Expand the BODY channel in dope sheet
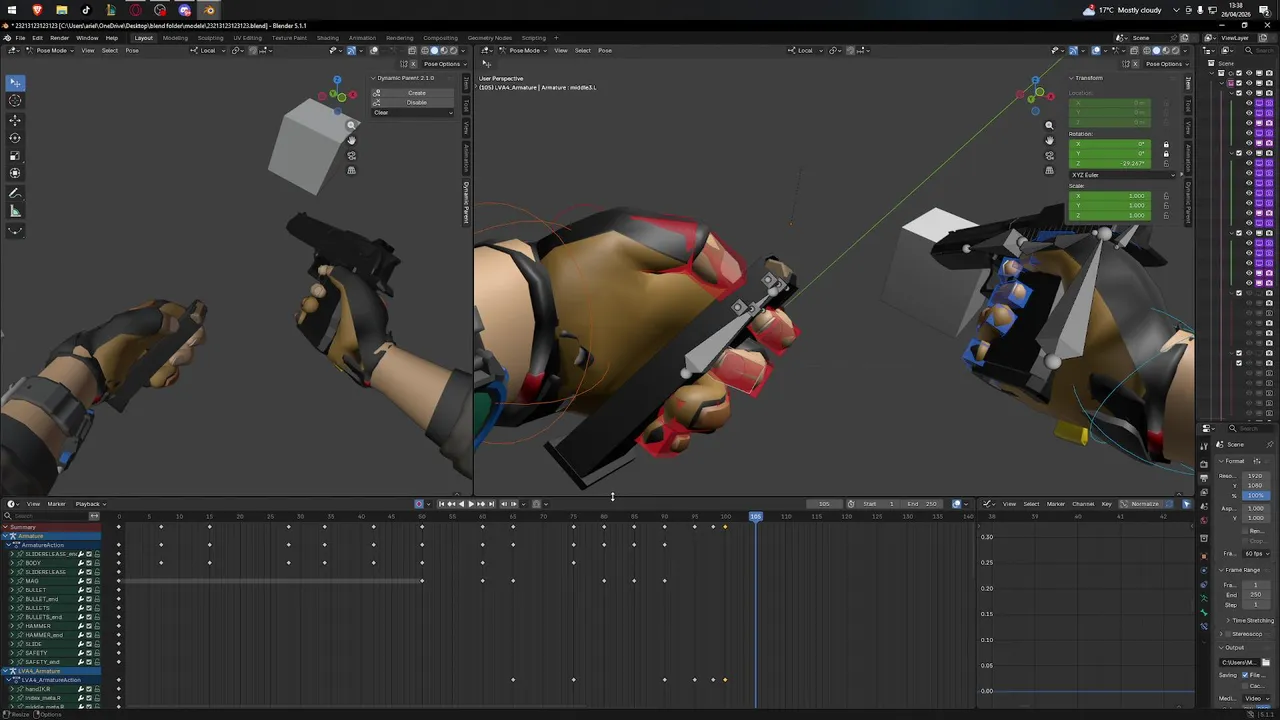This screenshot has width=1280, height=720. [13, 563]
